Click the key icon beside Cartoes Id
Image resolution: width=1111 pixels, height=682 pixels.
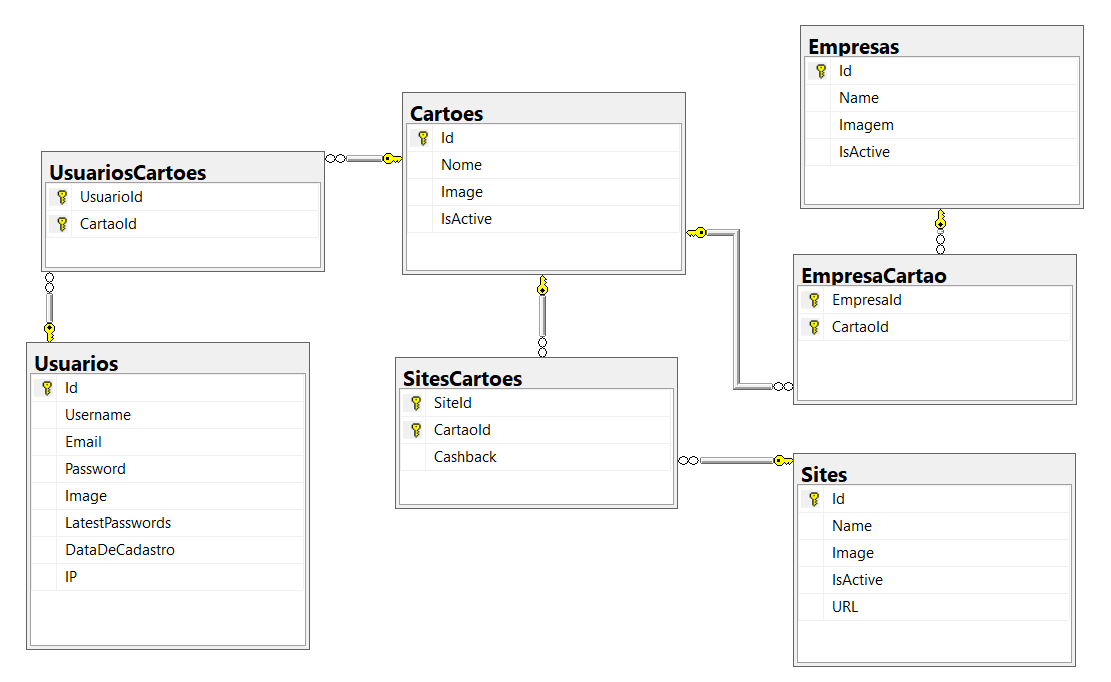click(423, 138)
